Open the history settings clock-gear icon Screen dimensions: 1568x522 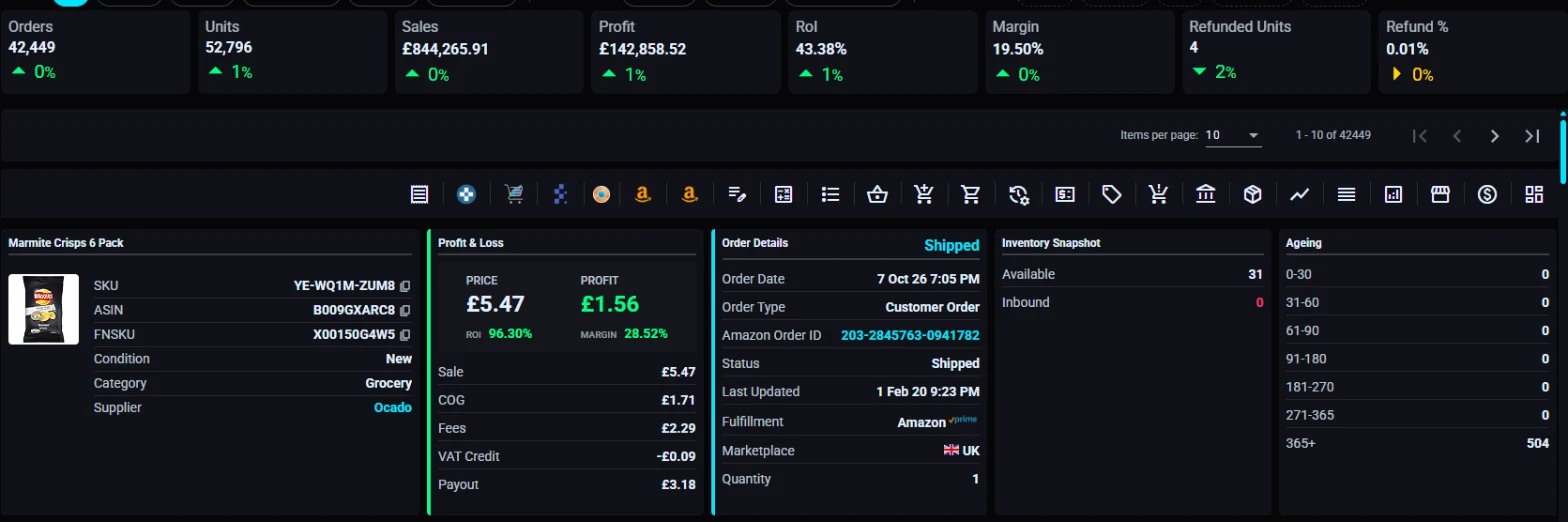(1019, 195)
